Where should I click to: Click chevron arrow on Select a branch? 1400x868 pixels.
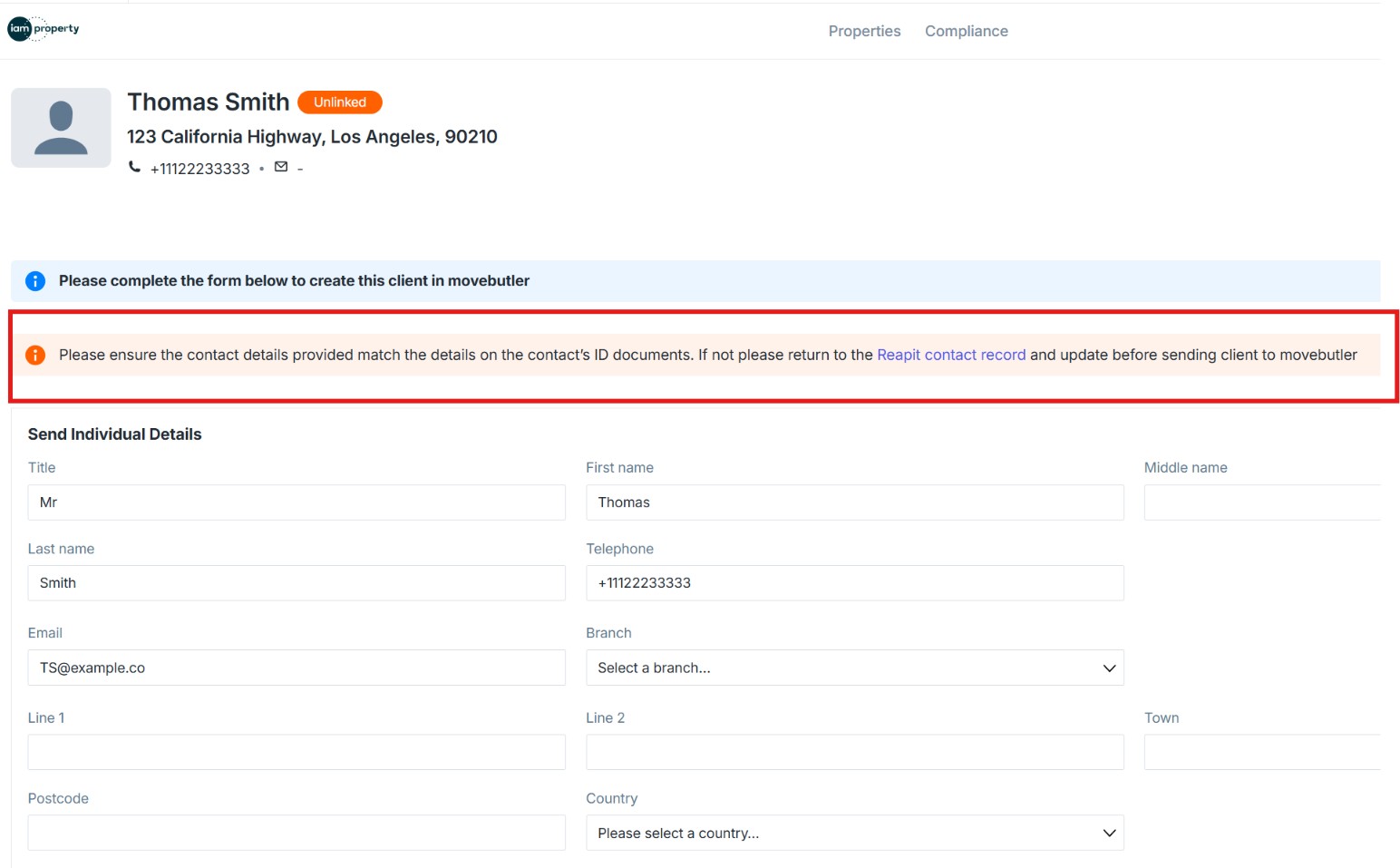[1108, 668]
